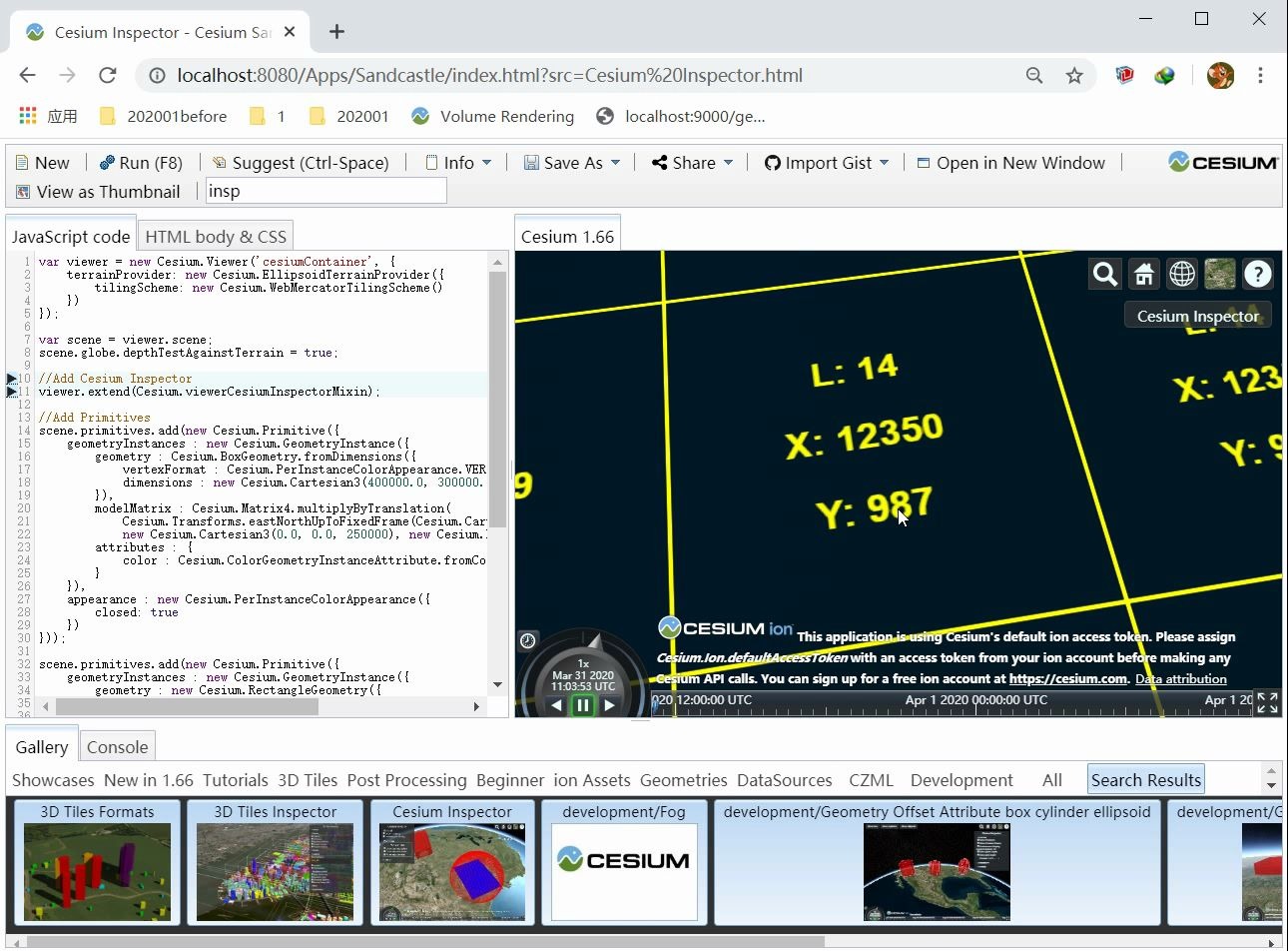This screenshot has height=951, width=1288.
Task: Open the base layer imagery picker
Action: coord(1220,274)
